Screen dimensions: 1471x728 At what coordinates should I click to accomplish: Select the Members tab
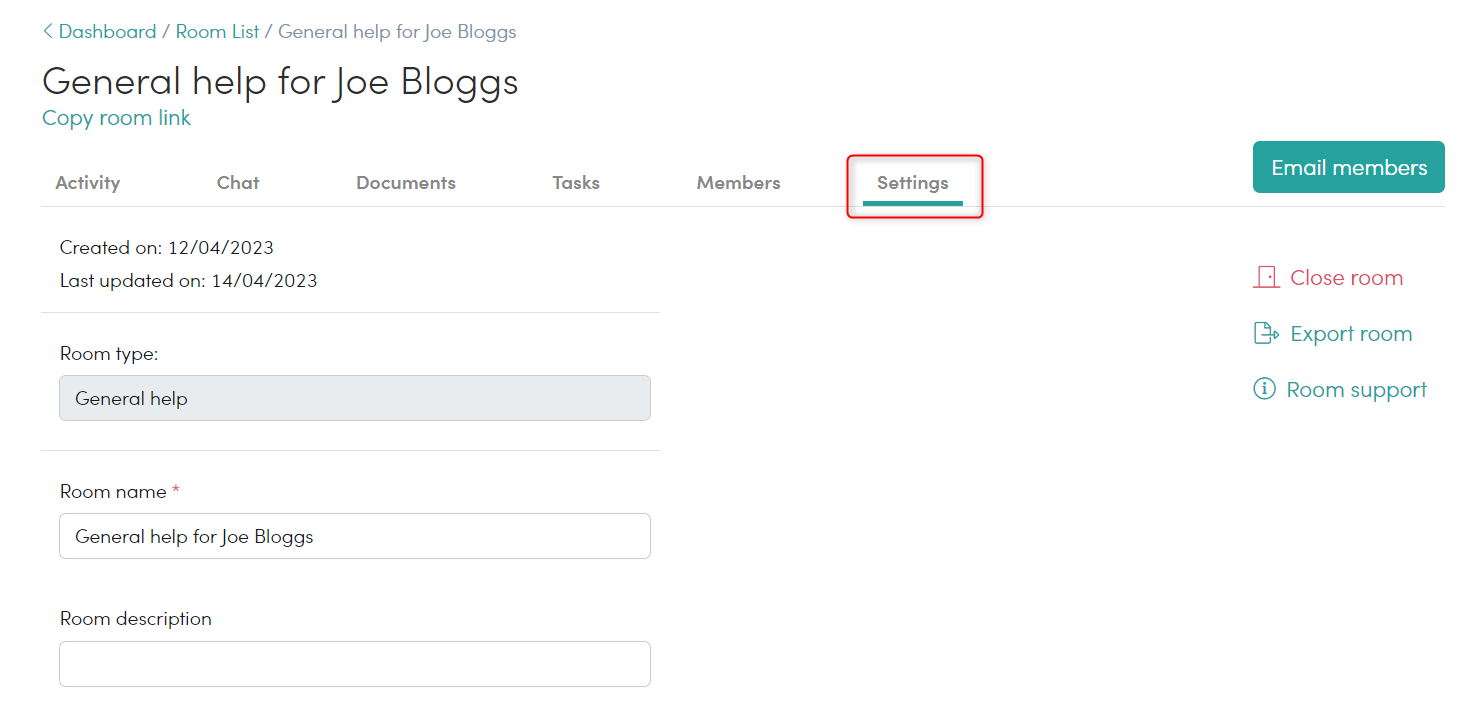click(x=739, y=183)
